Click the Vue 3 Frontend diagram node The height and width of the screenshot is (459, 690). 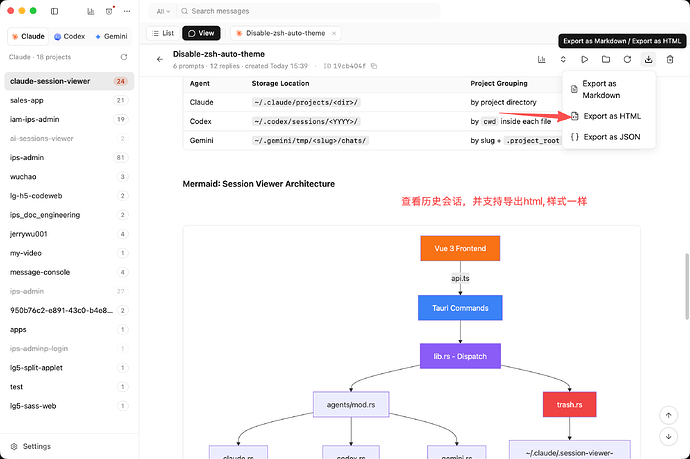click(460, 248)
